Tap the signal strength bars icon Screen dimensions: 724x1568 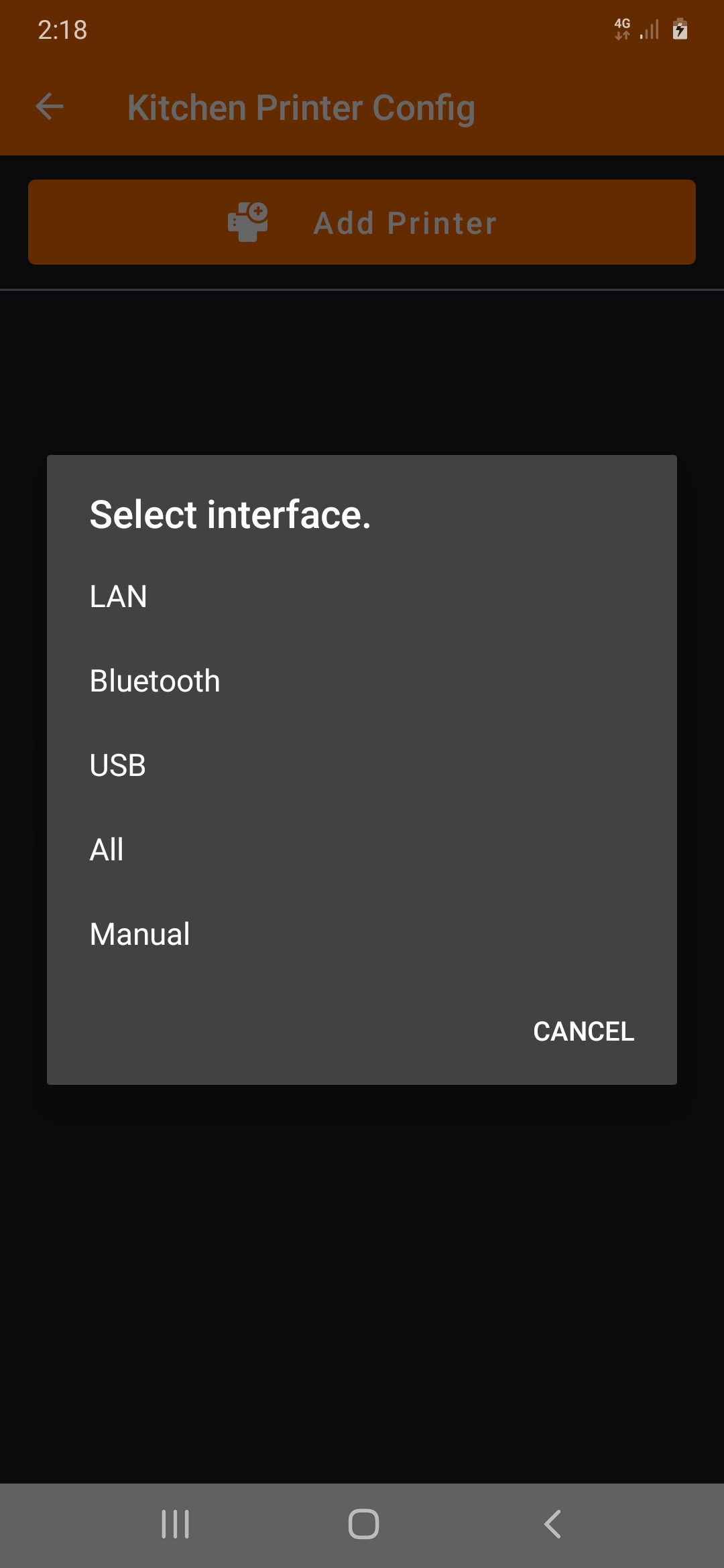[649, 29]
